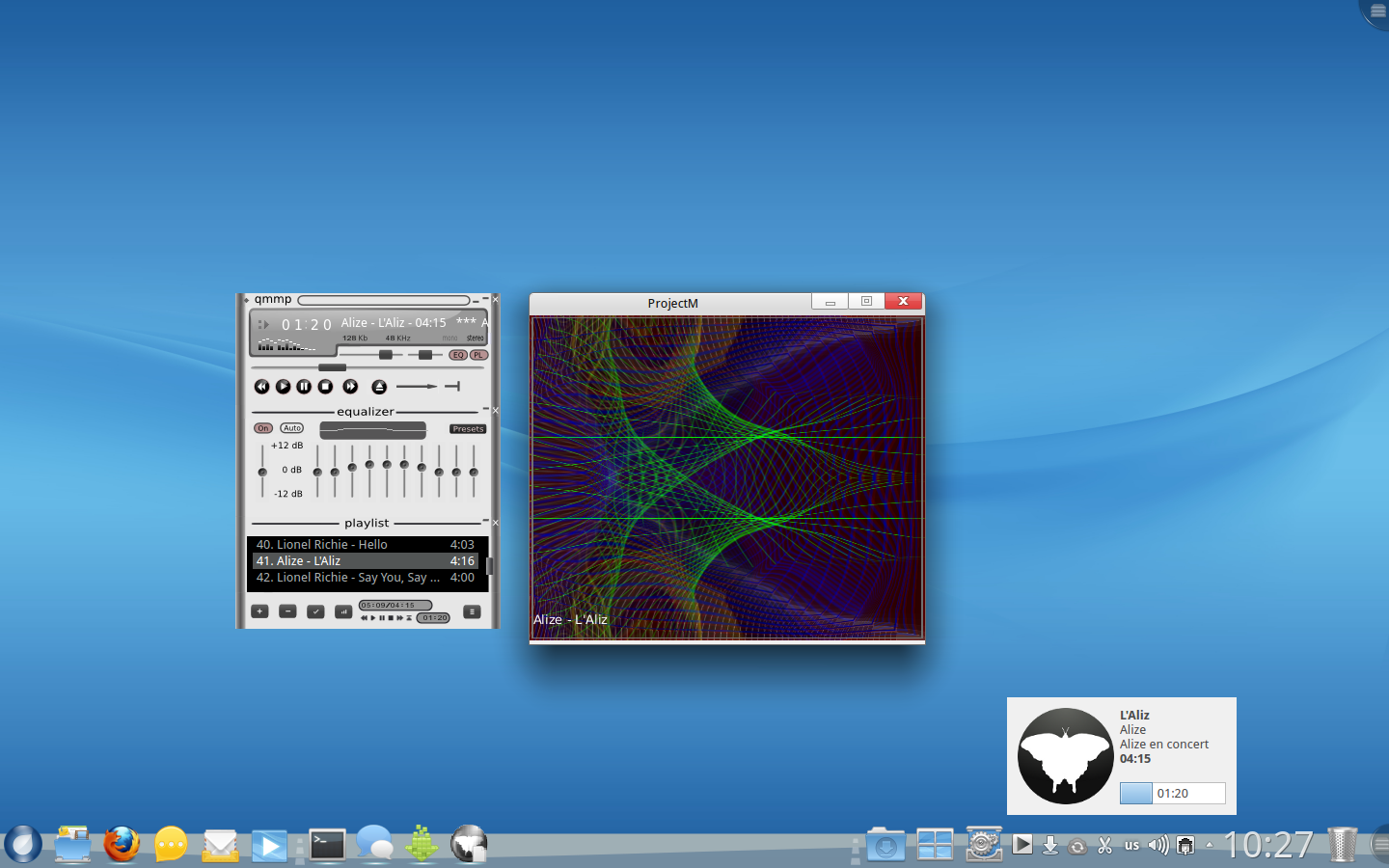The width and height of the screenshot is (1389, 868).
Task: Click the playlist add (+) button
Action: [259, 611]
